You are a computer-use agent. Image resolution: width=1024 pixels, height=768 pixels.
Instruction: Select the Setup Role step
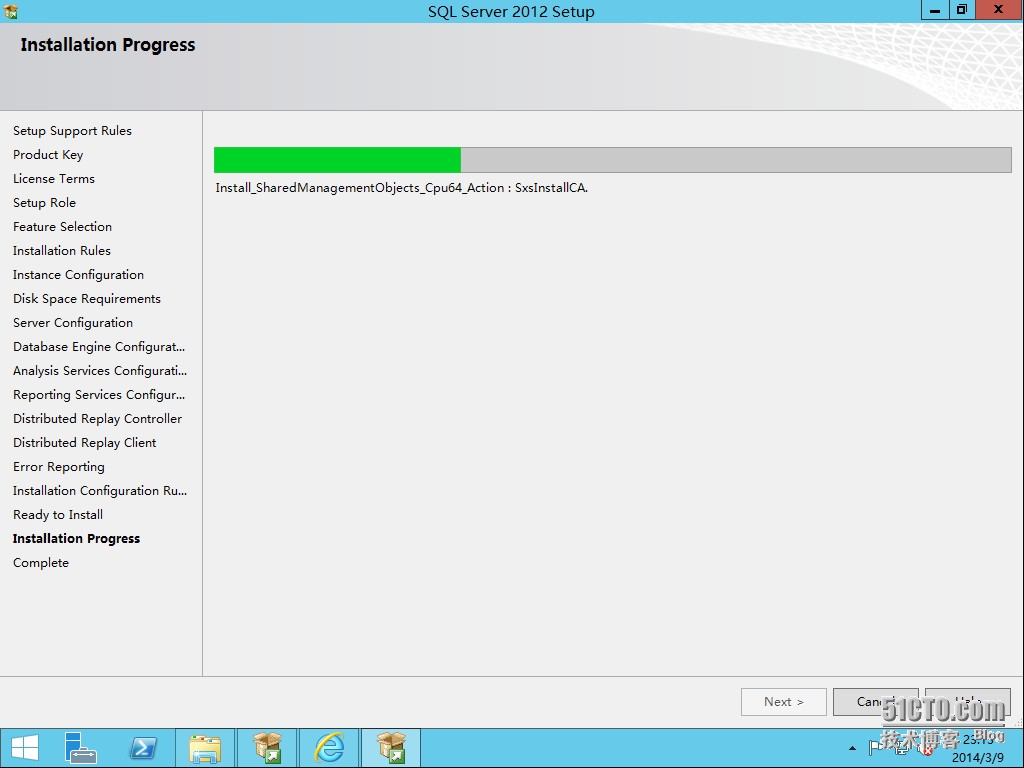[44, 203]
